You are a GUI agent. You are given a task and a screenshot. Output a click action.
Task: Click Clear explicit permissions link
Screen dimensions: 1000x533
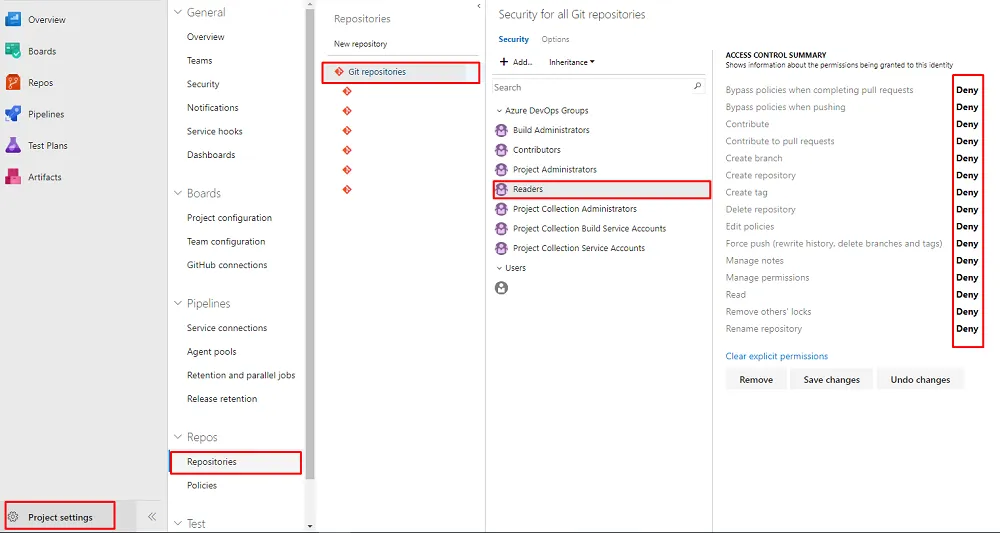tap(776, 356)
